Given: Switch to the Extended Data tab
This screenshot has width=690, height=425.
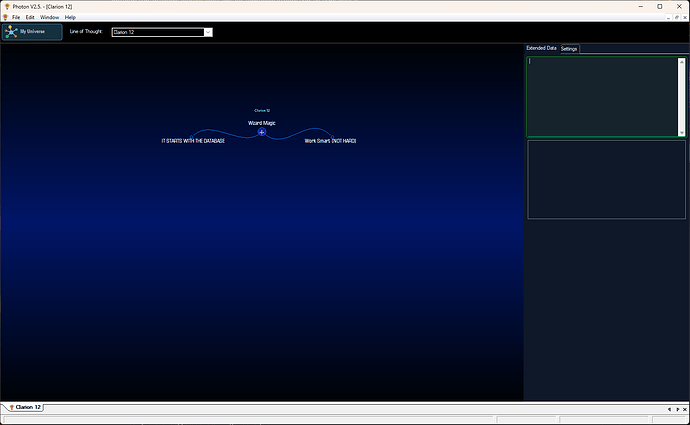Looking at the screenshot, I should coord(541,48).
